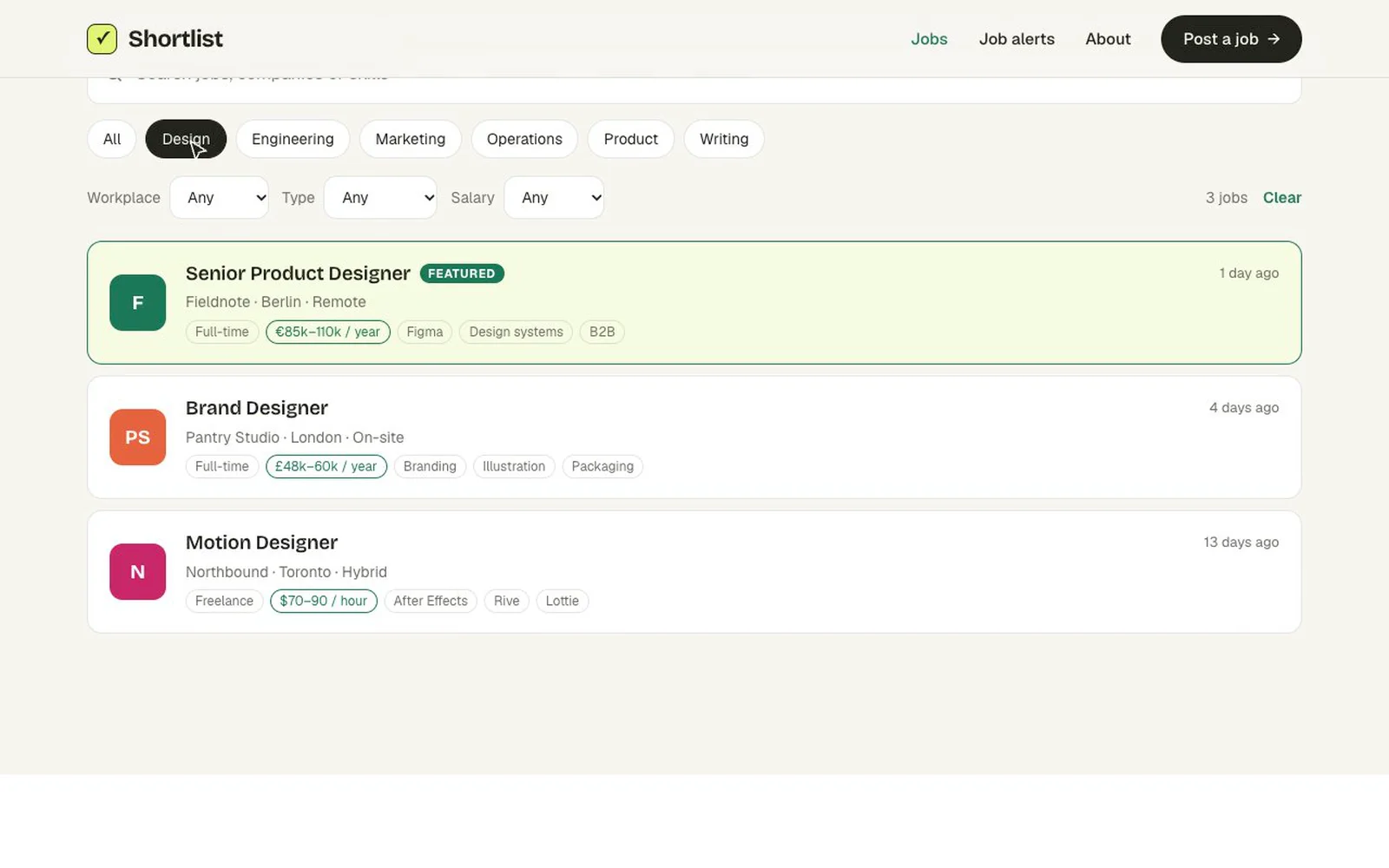This screenshot has width=1389, height=868.
Task: Click the Illustration tag
Action: [514, 466]
